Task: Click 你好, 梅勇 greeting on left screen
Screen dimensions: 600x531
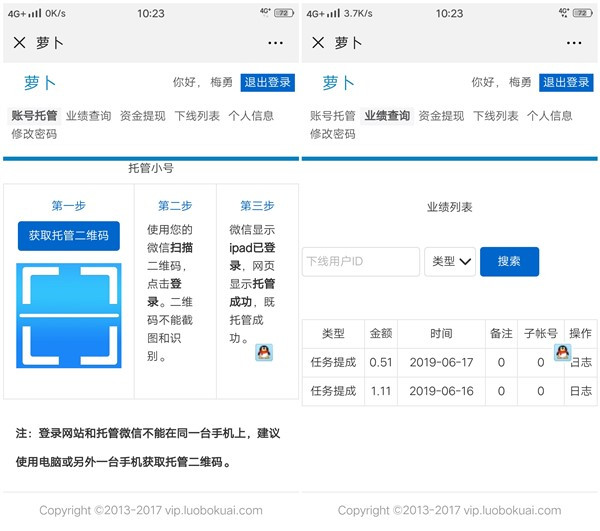Action: pos(203,82)
